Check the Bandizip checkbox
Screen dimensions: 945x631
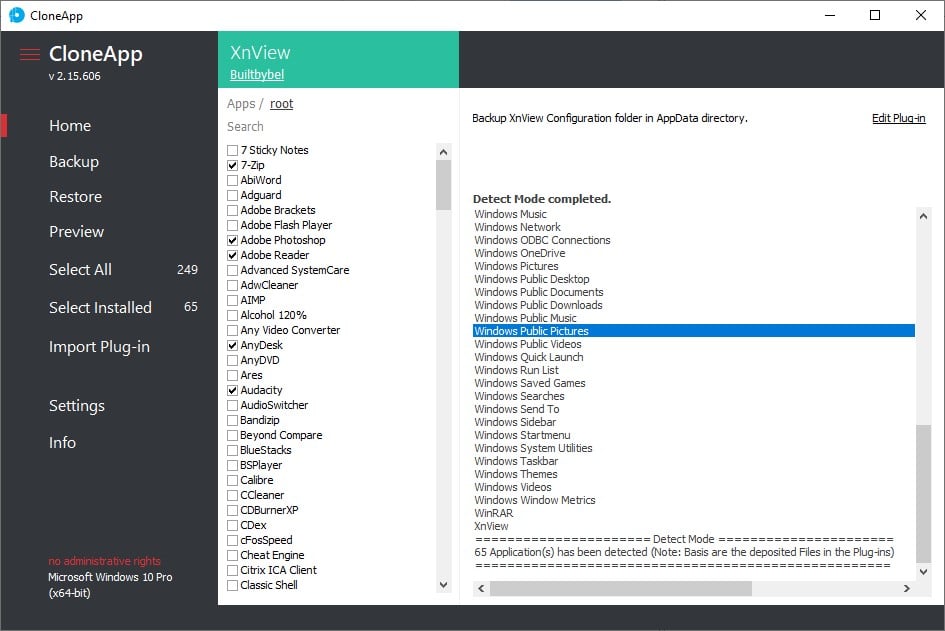pyautogui.click(x=233, y=420)
